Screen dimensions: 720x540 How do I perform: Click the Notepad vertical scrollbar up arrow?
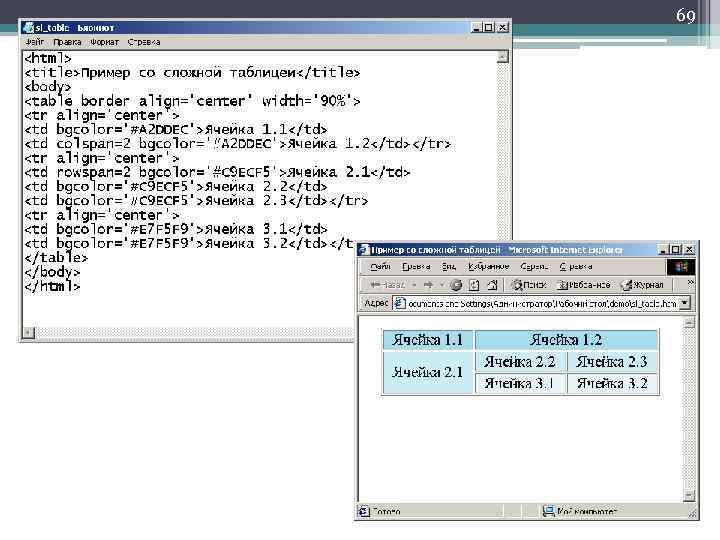click(x=503, y=57)
